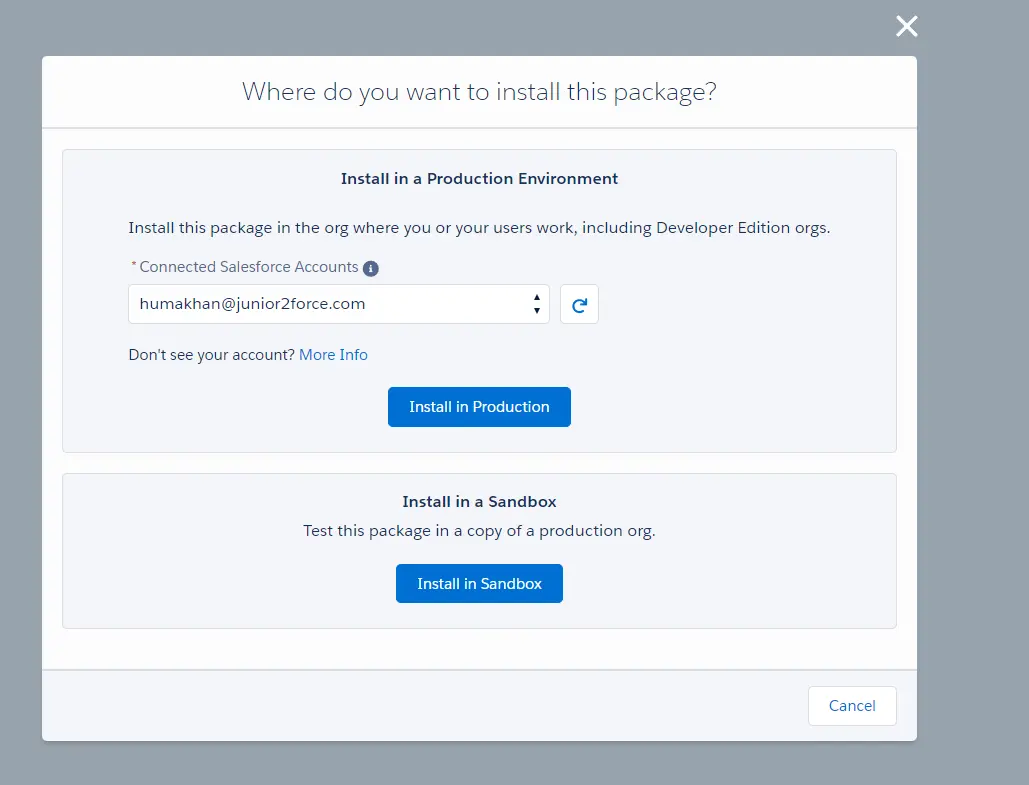Viewport: 1029px width, 785px height.
Task: Click the up/down arrows on the account selector
Action: [537, 304]
